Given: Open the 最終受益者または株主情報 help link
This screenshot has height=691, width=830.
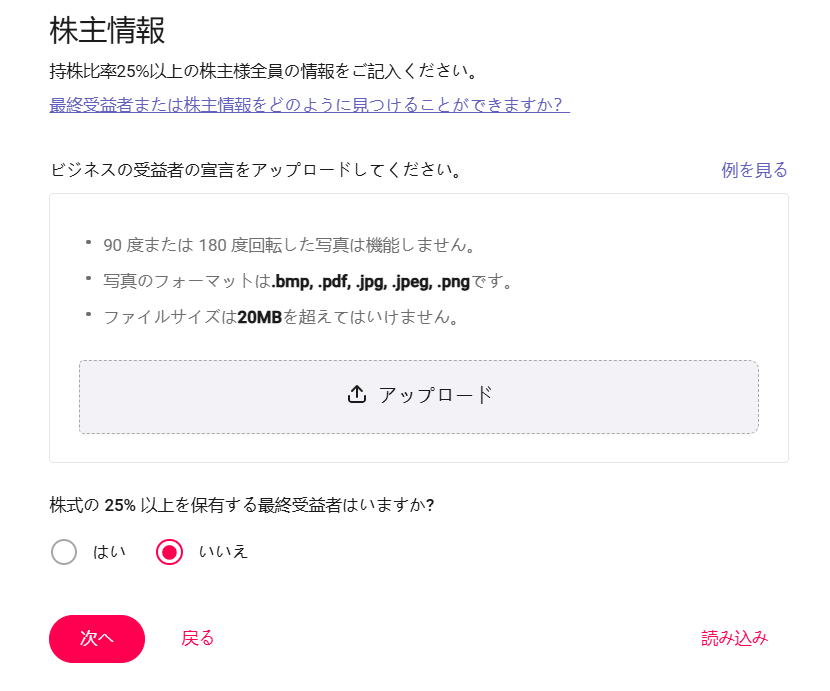Looking at the screenshot, I should tap(310, 104).
